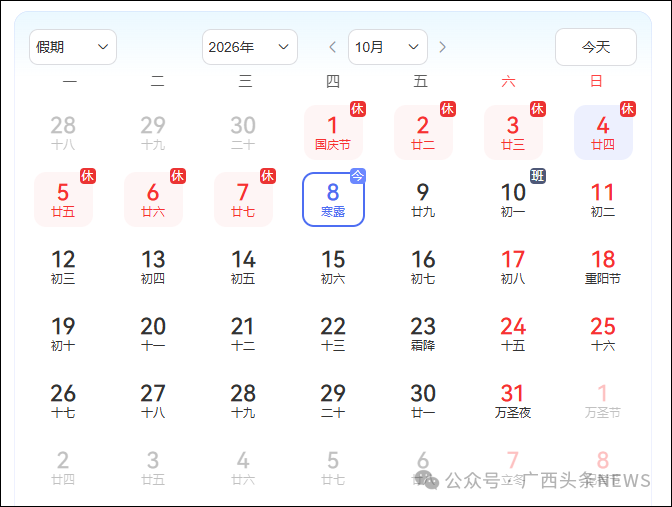
Task: Select October 3 廿三
Action: 513,132
